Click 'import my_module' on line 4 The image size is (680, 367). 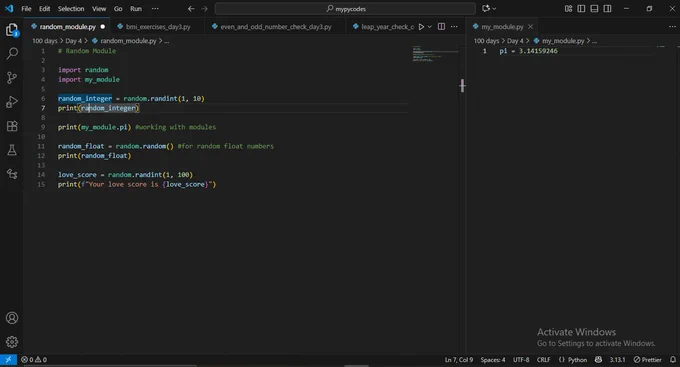89,79
